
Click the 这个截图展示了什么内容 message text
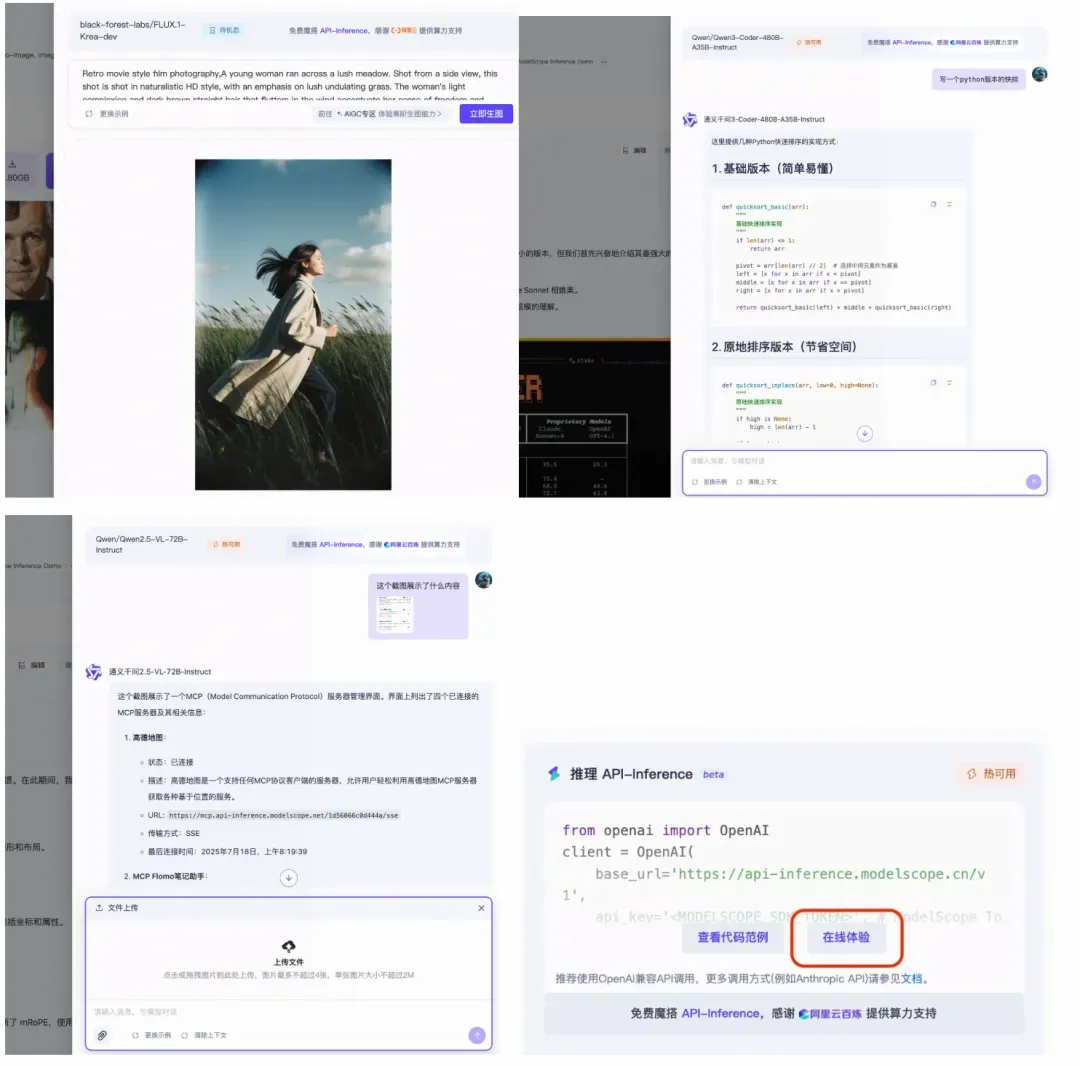pos(418,586)
